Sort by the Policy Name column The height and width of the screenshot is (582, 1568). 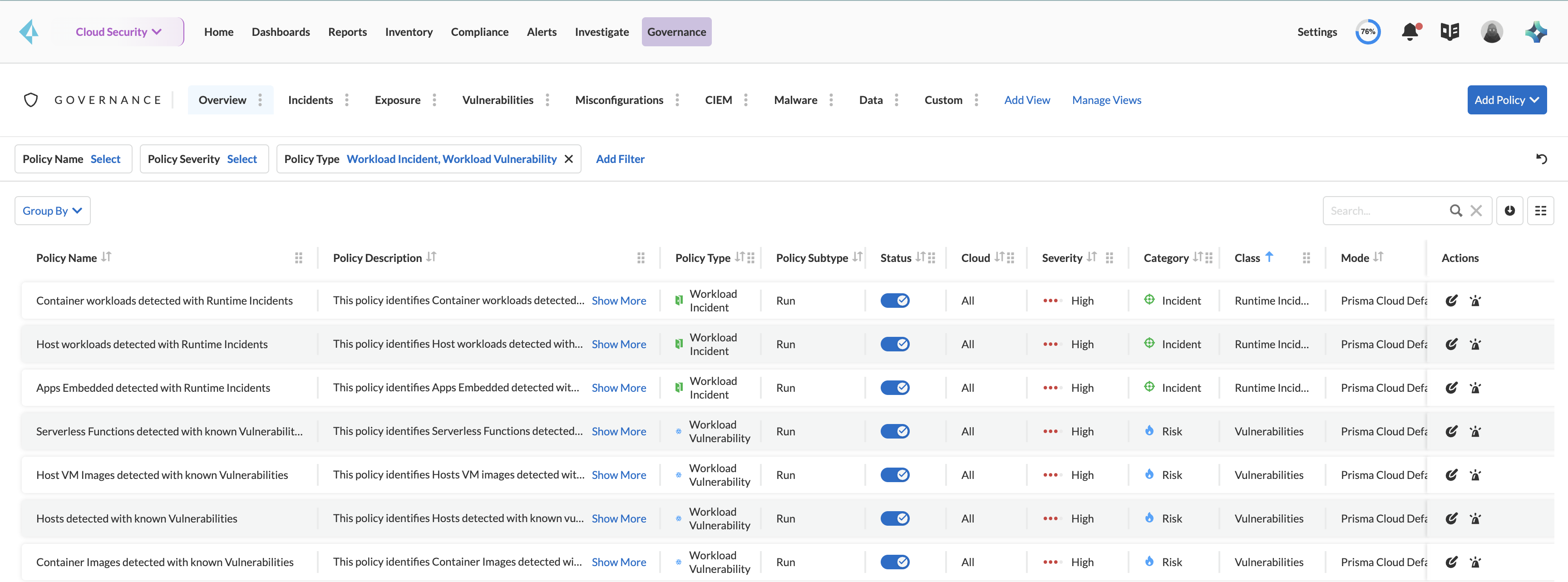pos(106,257)
